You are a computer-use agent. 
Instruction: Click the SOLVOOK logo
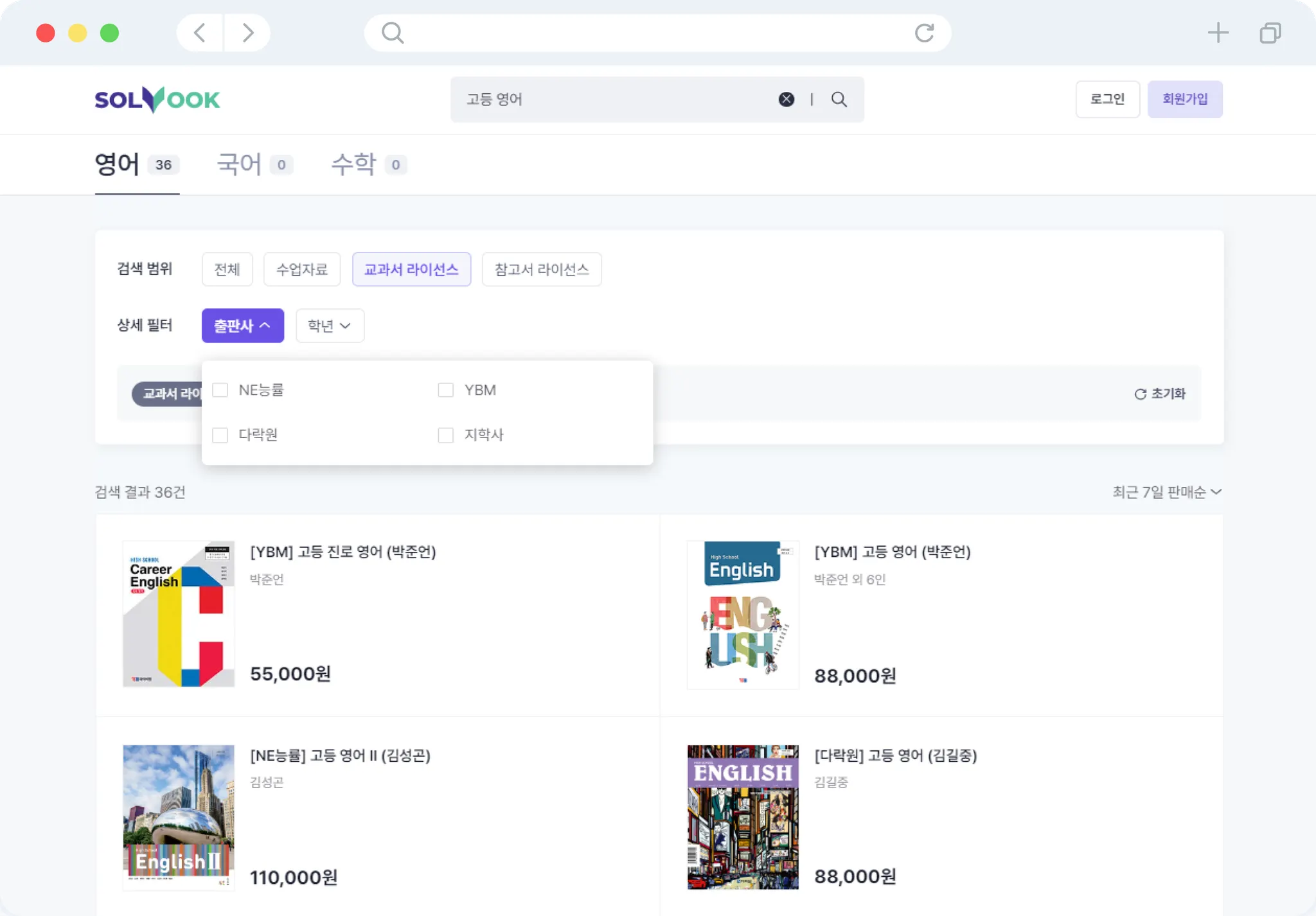157,100
